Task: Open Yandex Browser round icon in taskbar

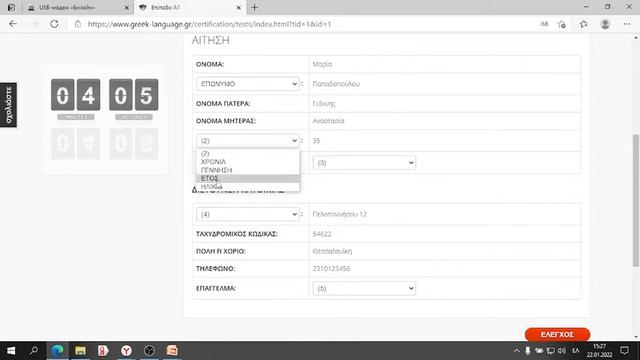Action: point(126,351)
